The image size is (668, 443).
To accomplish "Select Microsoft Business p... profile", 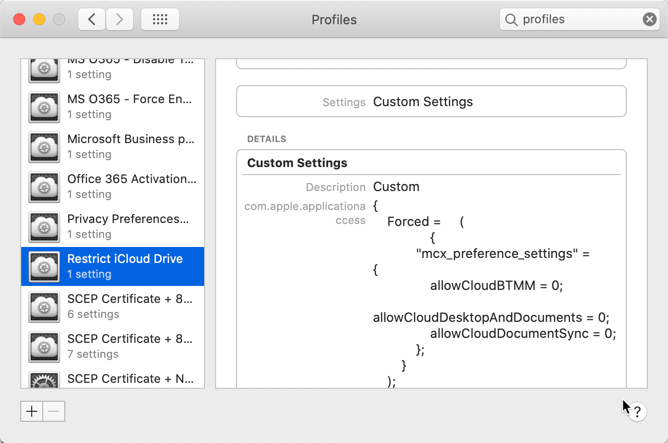I will (130, 147).
